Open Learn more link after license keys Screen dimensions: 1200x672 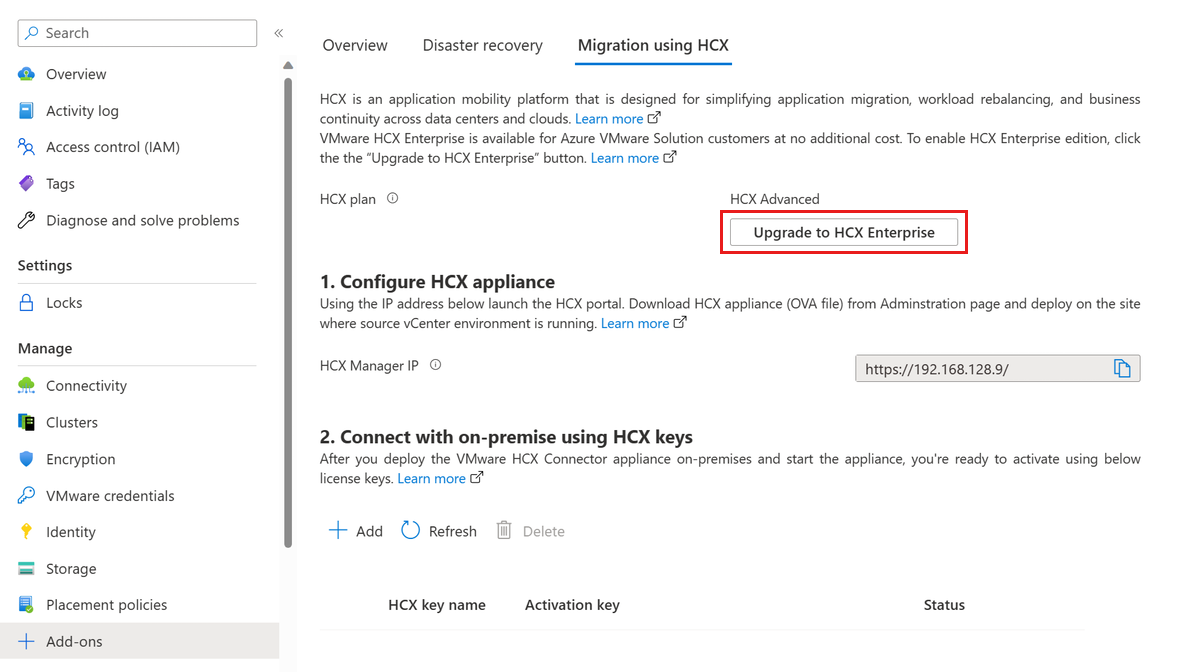tap(432, 479)
